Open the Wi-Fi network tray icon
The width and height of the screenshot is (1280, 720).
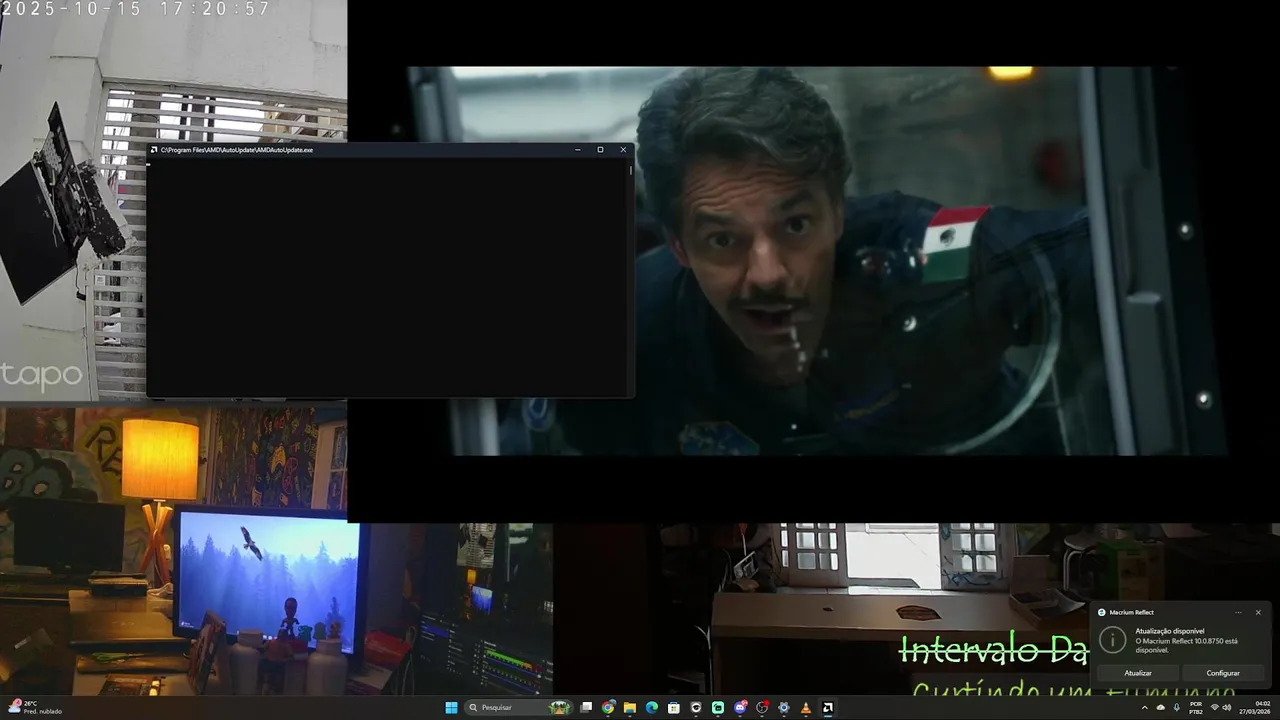coord(1215,707)
